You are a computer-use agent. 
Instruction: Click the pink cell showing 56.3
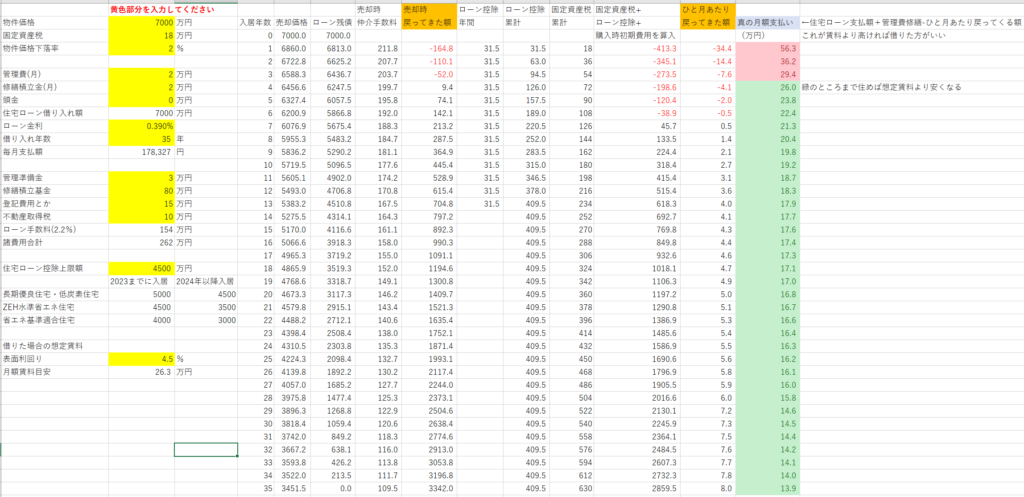pos(768,47)
